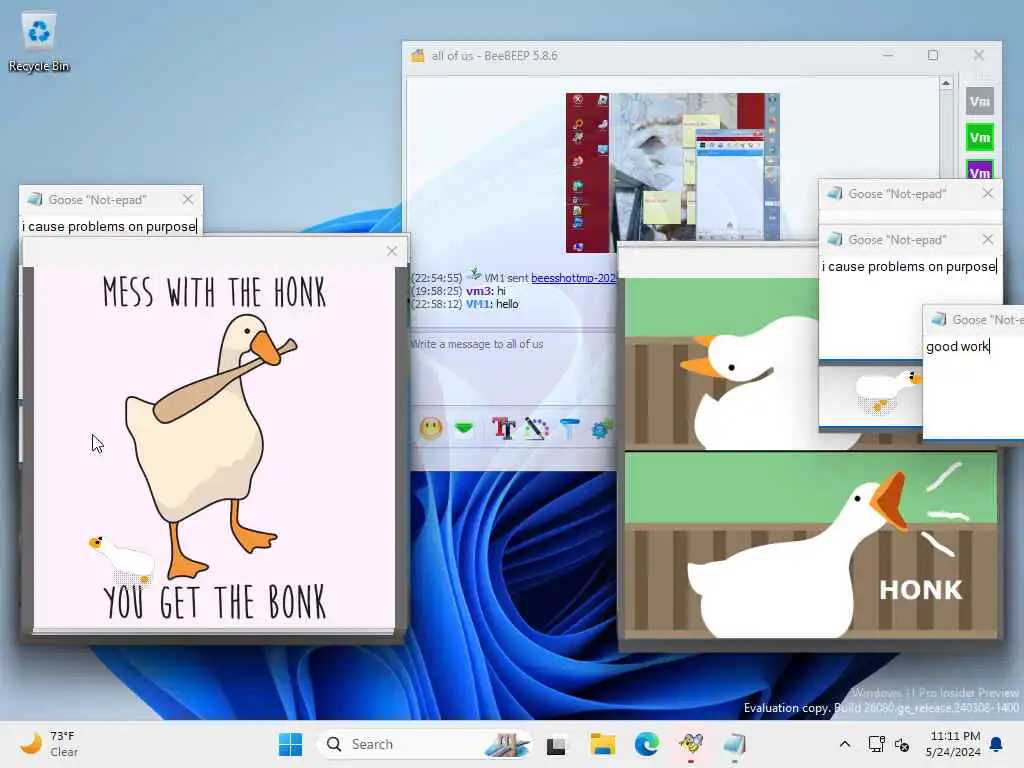This screenshot has width=1024, height=768.
Task: Click the Goose notepad taskbar icon
Action: coord(735,743)
